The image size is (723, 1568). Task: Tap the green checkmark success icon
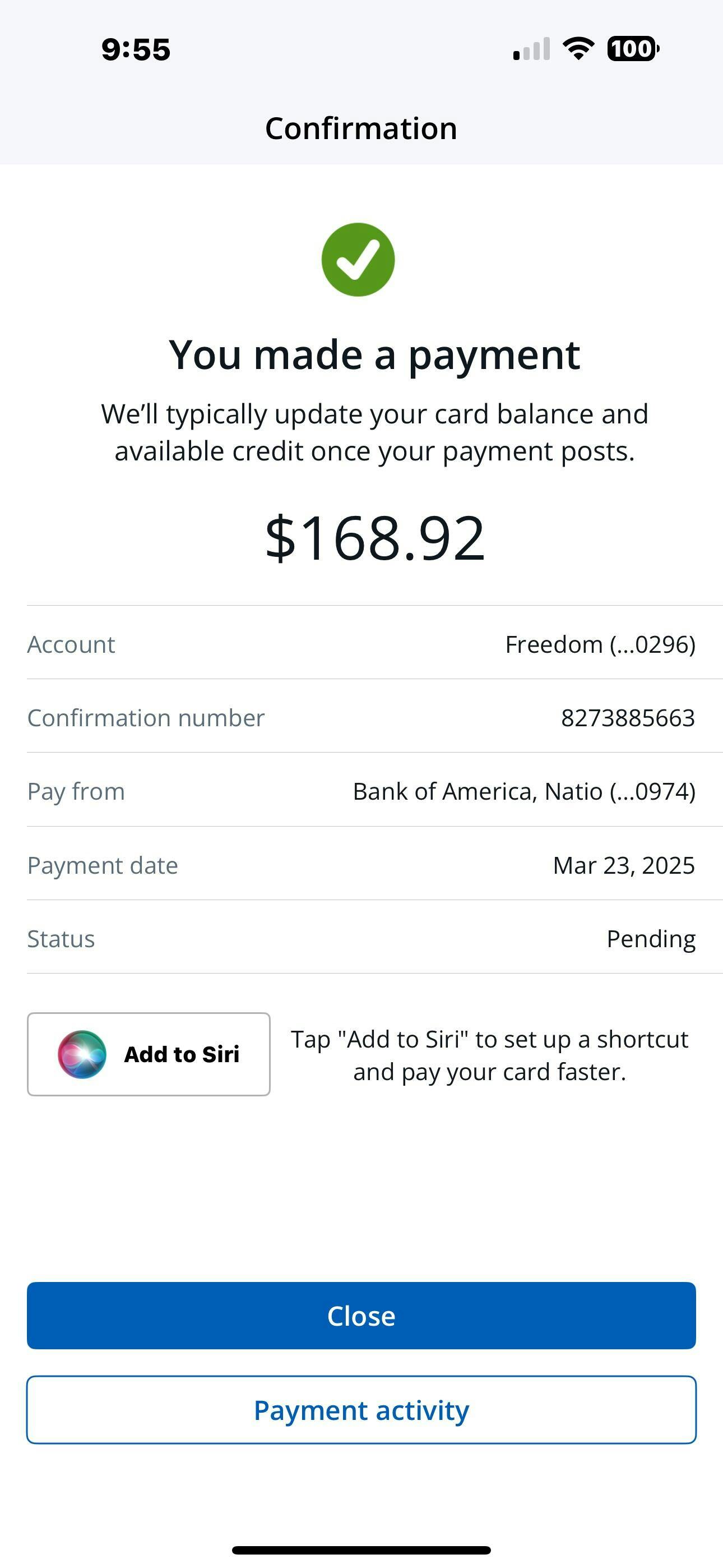[358, 259]
